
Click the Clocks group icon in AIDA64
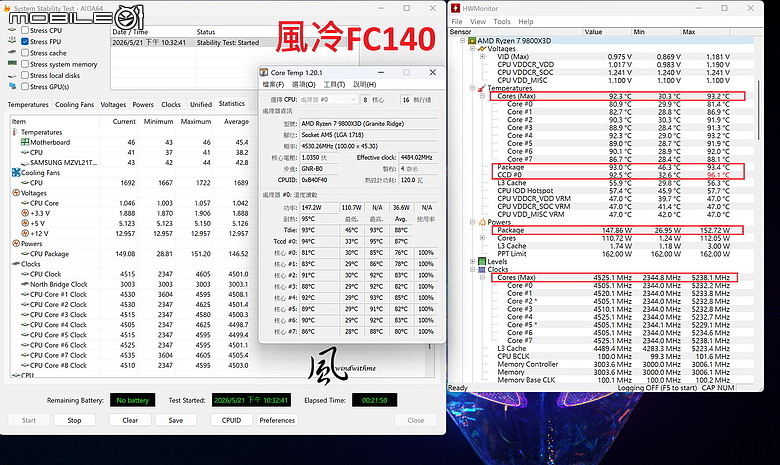16,264
